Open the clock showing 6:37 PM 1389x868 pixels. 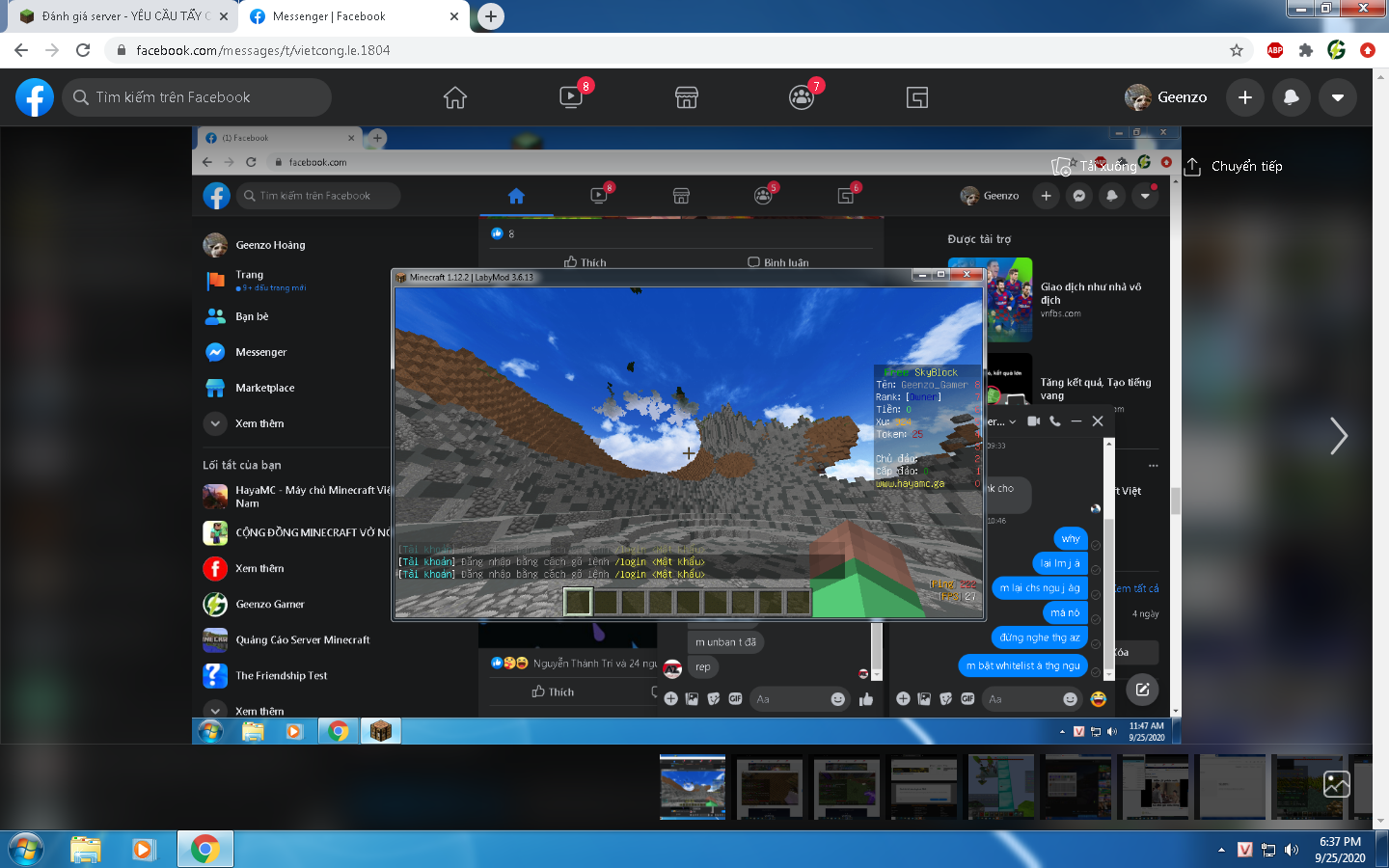1341,850
